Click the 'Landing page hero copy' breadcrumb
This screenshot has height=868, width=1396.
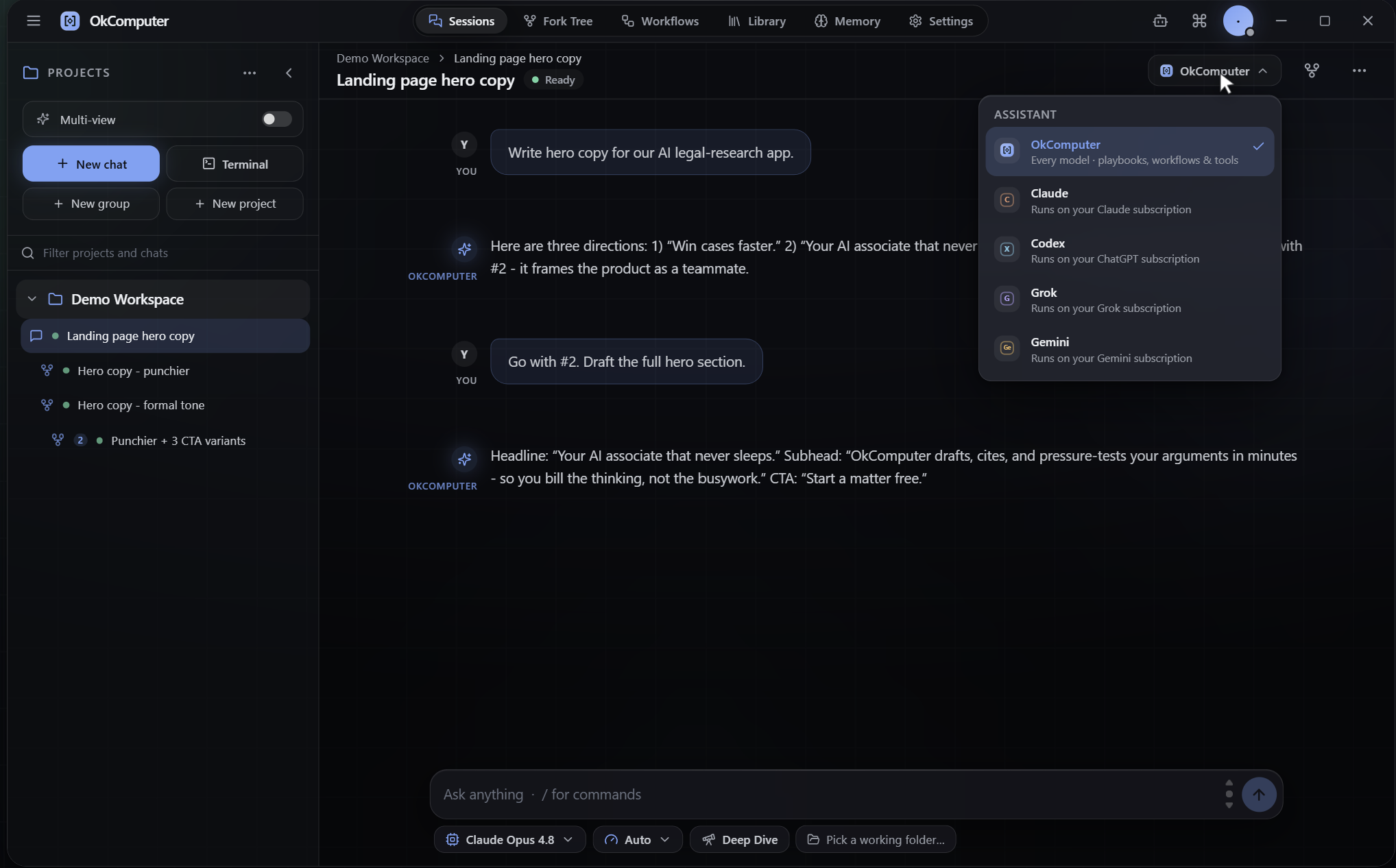tap(518, 58)
